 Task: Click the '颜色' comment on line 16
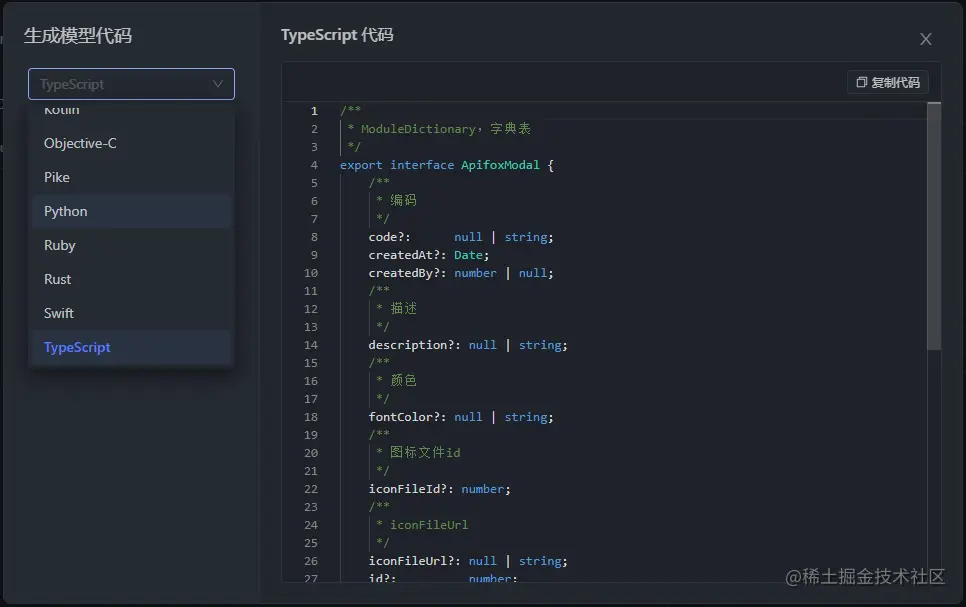point(397,381)
